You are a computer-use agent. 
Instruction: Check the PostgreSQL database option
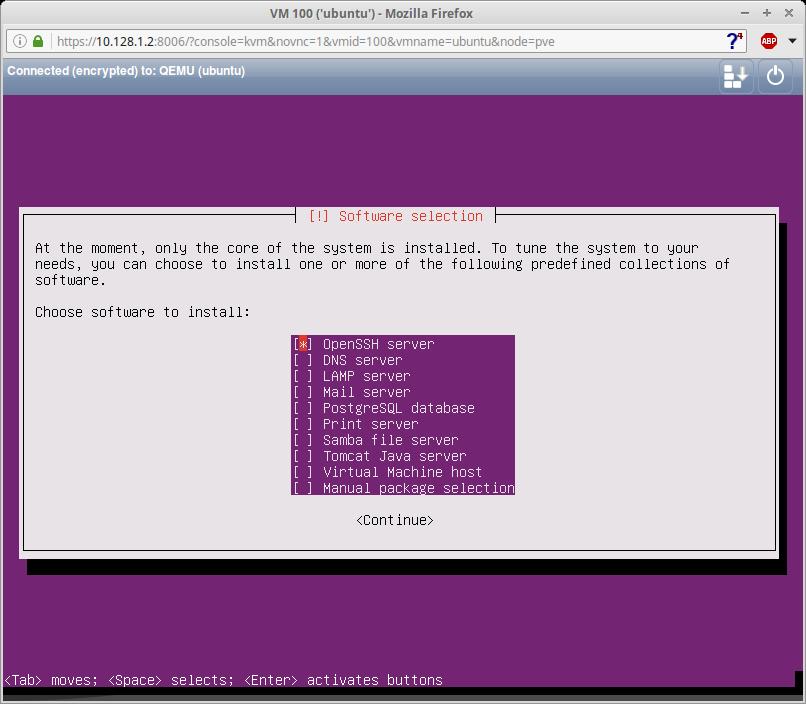pos(303,408)
